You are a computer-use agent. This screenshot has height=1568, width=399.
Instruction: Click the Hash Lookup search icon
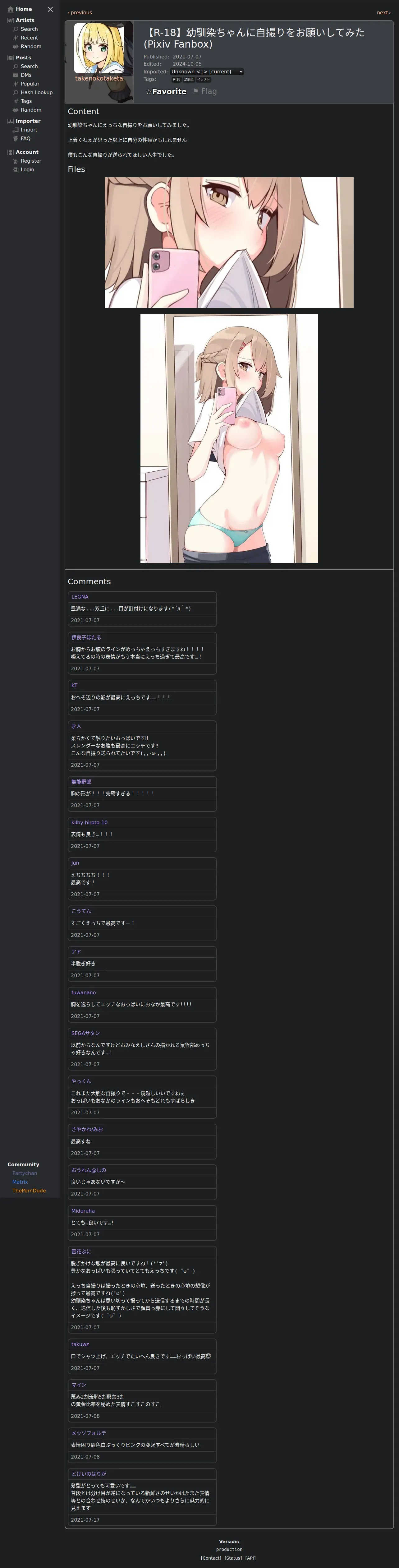tap(16, 93)
